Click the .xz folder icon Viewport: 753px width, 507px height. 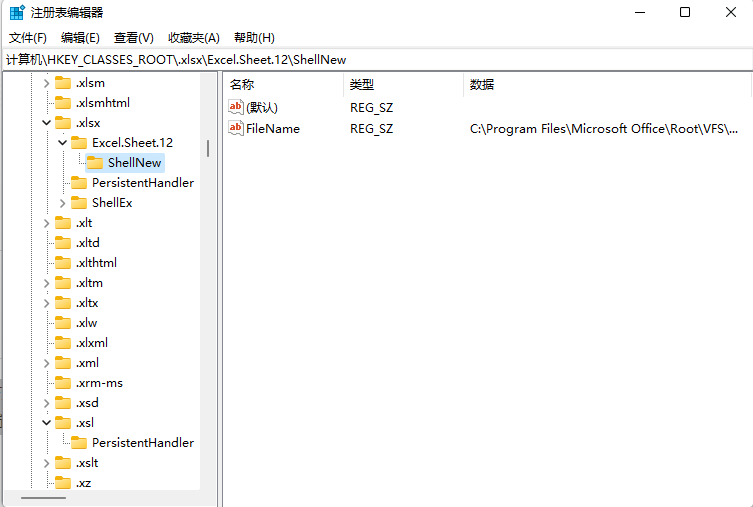63,483
